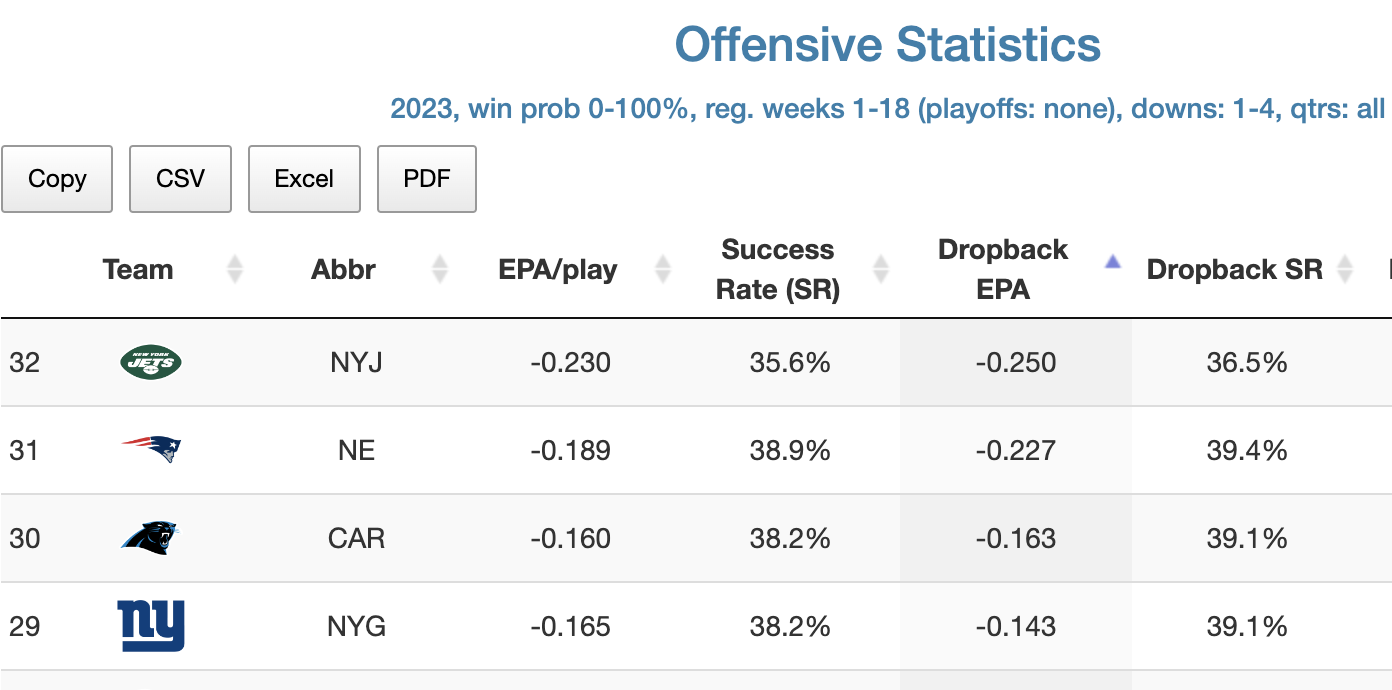1392x690 pixels.
Task: Click the NYG dropback EPA value -0.143
Action: coord(1015,626)
